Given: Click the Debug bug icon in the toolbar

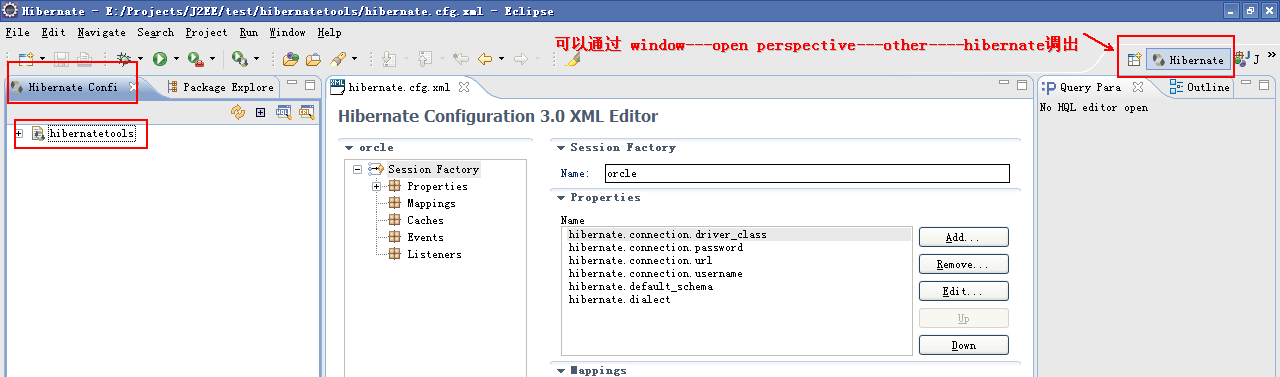Looking at the screenshot, I should coord(123,59).
